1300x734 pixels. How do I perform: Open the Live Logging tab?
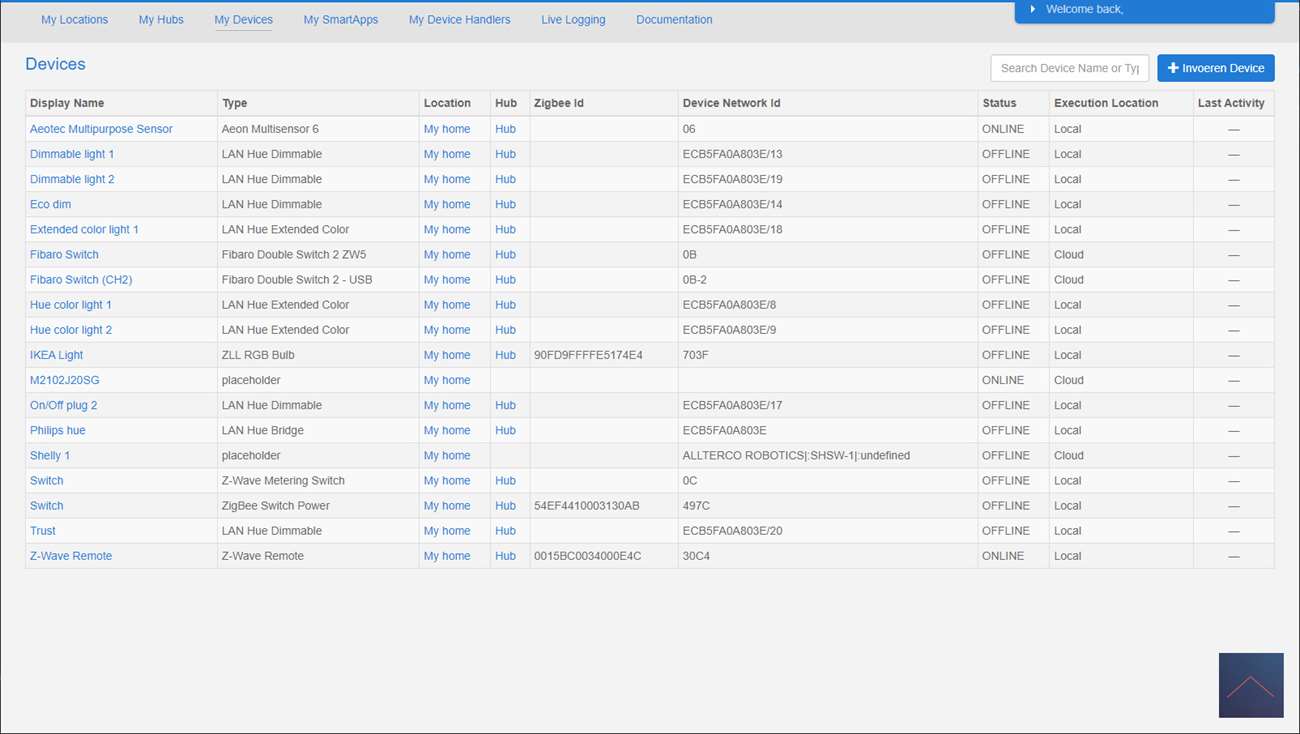(573, 19)
